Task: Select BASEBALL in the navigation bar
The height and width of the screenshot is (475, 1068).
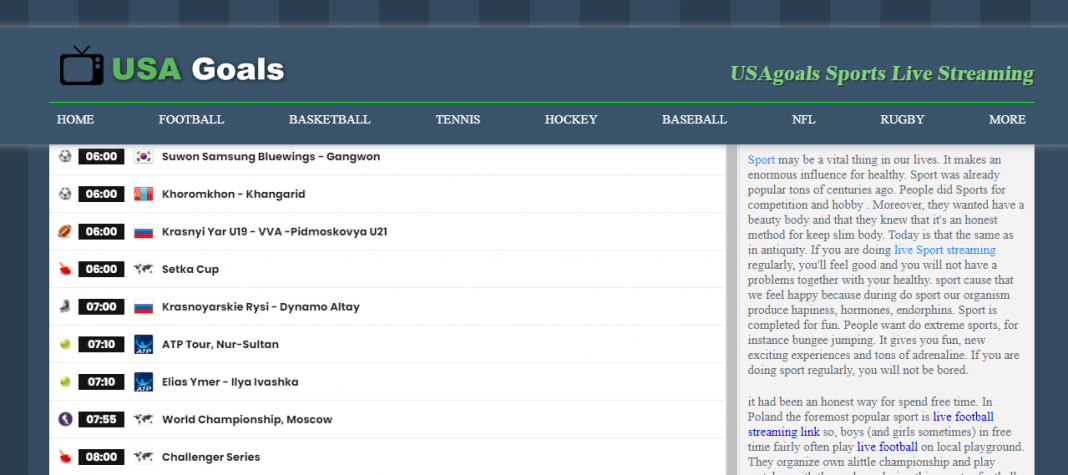Action: [x=694, y=119]
